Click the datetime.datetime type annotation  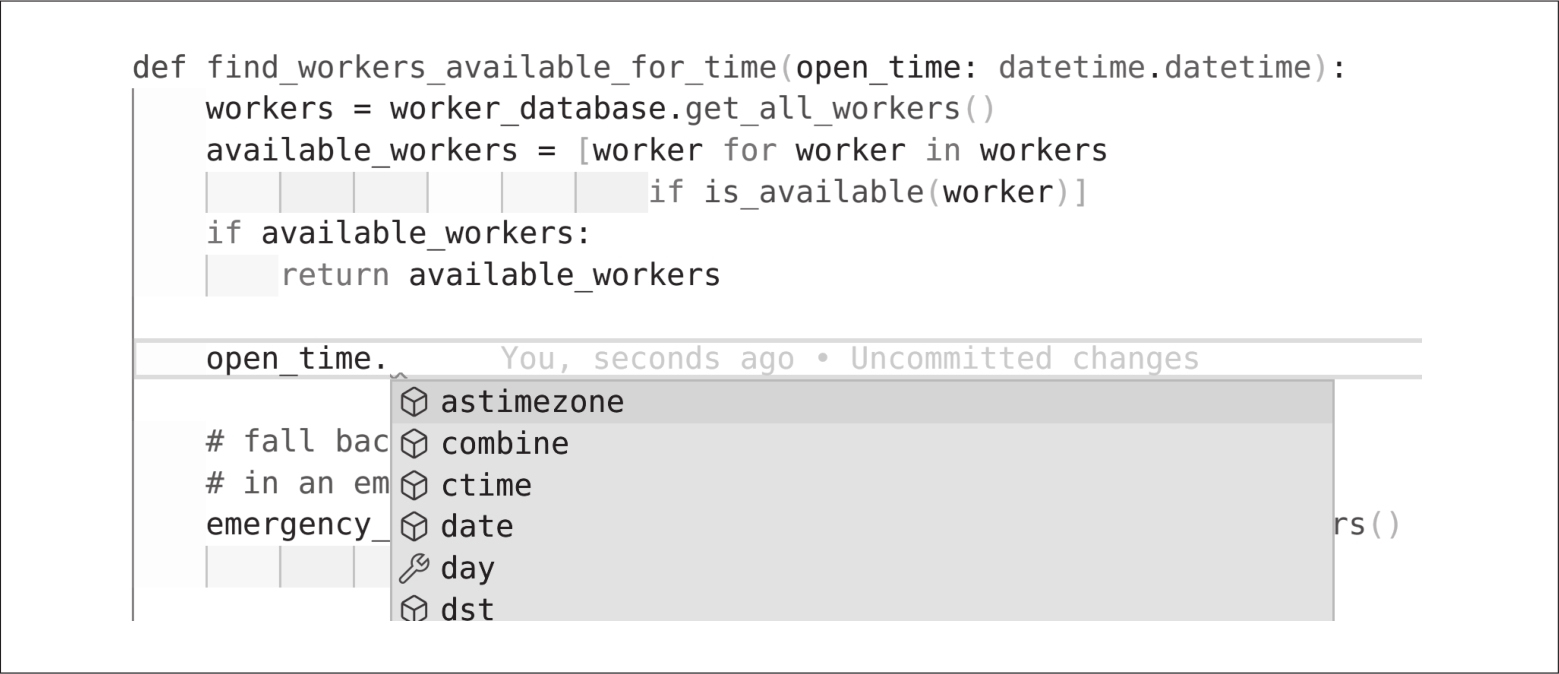coord(1154,68)
